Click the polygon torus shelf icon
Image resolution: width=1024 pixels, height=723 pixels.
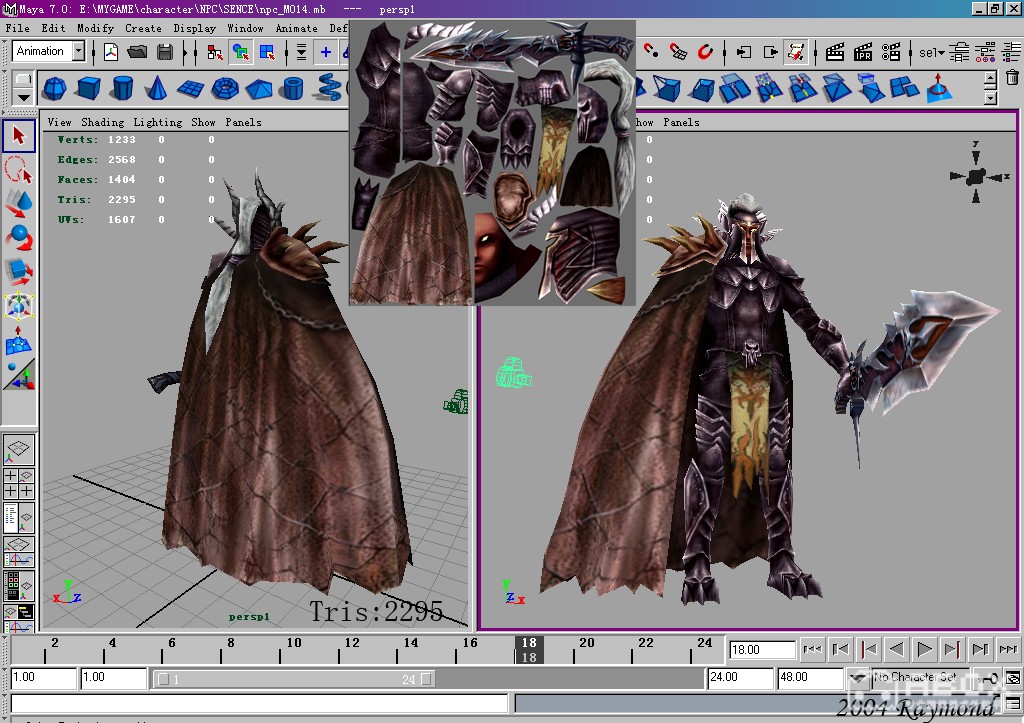pos(225,88)
